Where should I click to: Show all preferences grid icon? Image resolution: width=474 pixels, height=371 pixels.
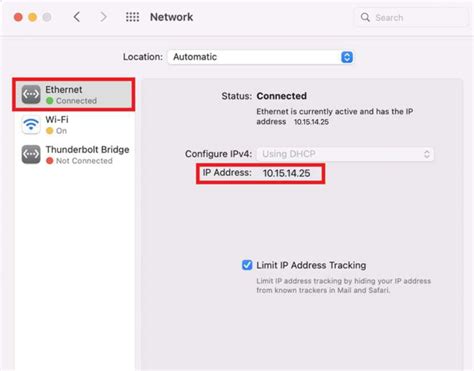pyautogui.click(x=132, y=17)
